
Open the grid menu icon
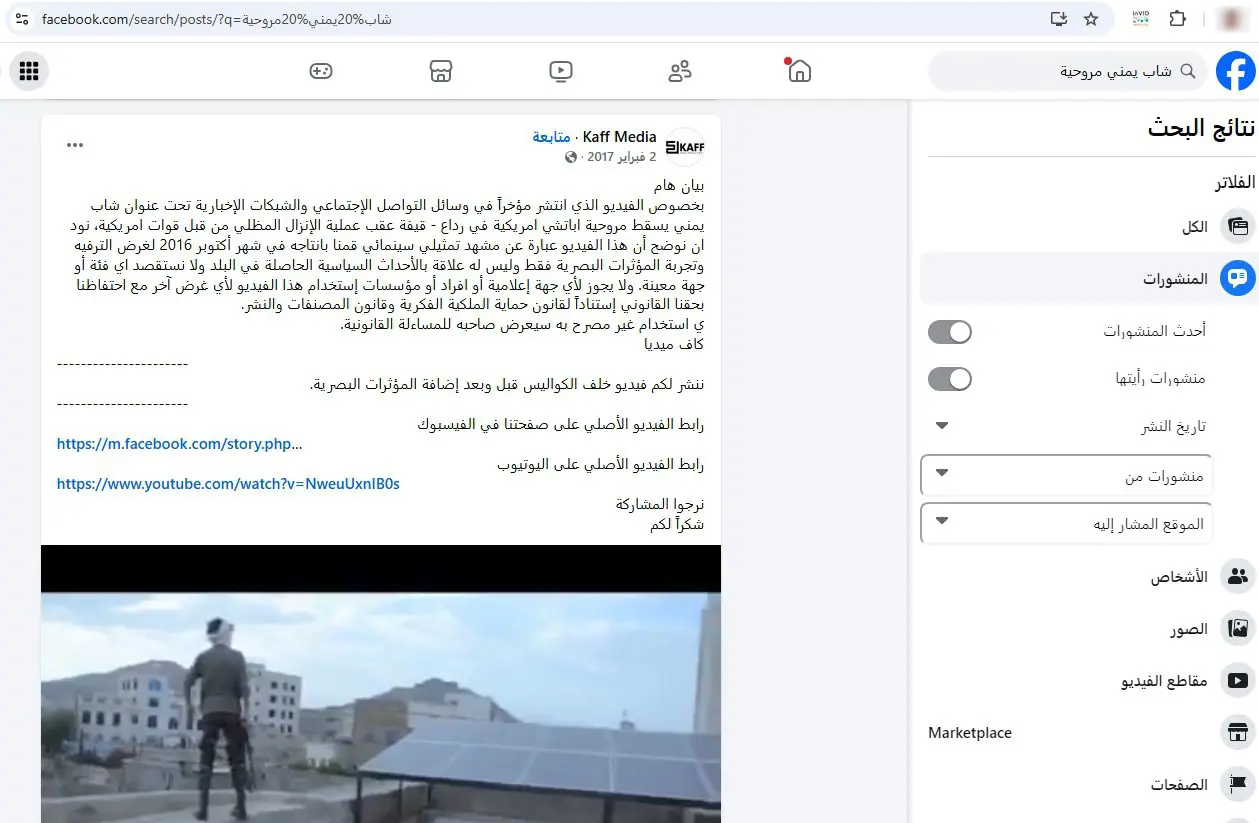(29, 71)
